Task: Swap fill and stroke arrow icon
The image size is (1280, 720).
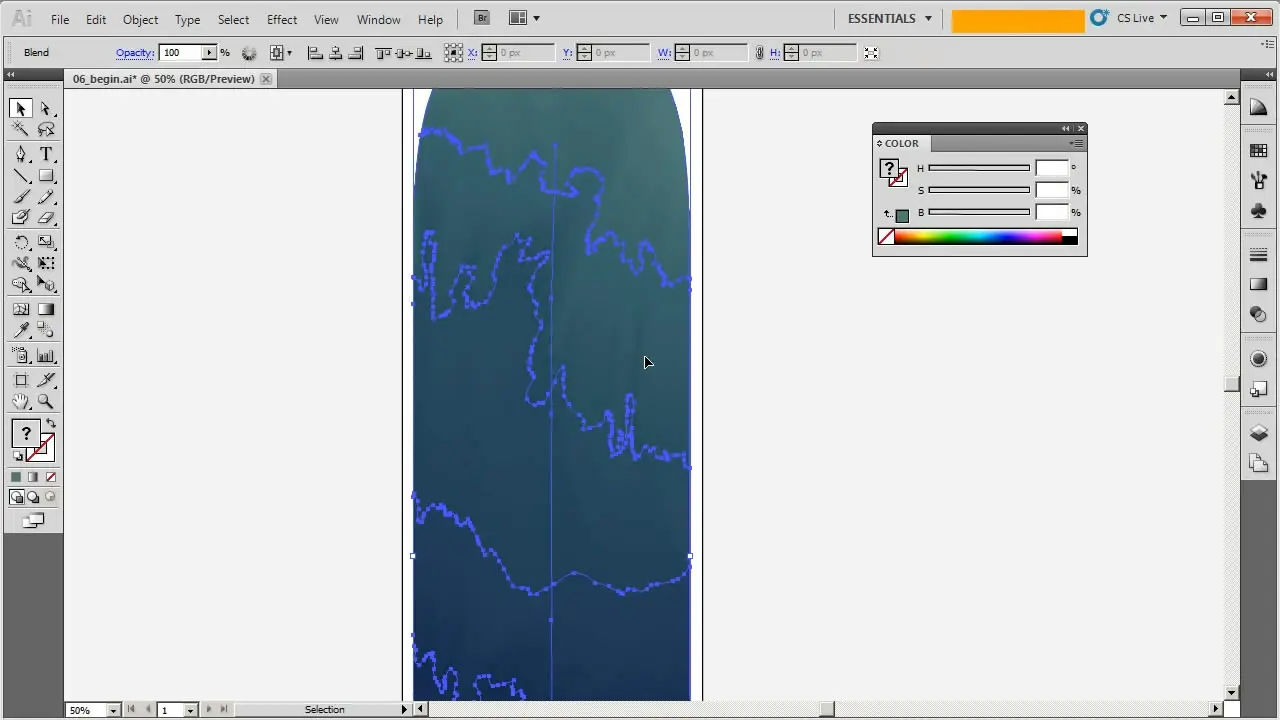Action: click(x=51, y=424)
